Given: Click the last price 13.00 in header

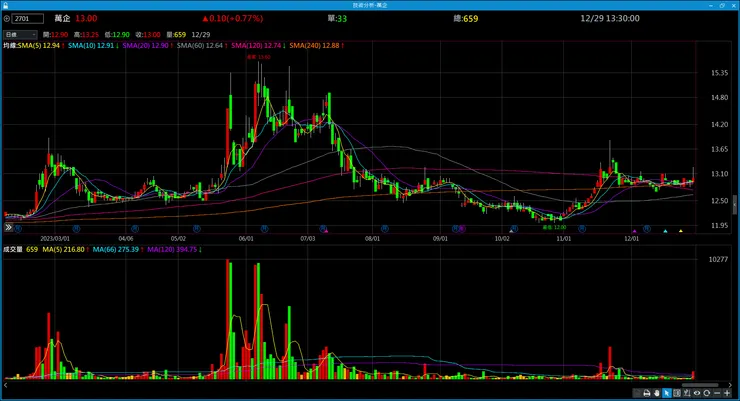Looking at the screenshot, I should [x=86, y=18].
